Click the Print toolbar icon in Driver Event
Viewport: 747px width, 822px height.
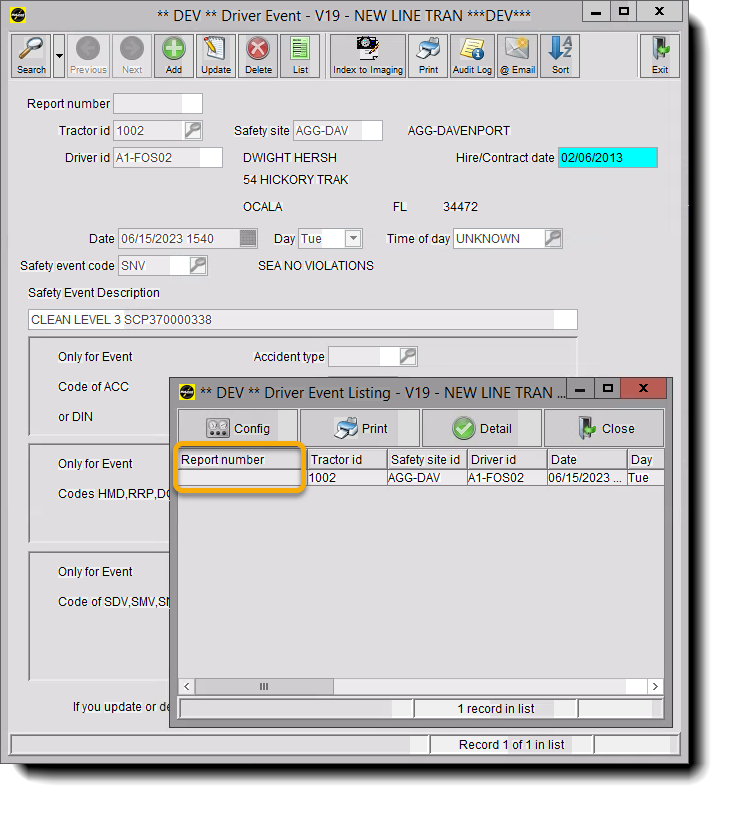point(428,56)
